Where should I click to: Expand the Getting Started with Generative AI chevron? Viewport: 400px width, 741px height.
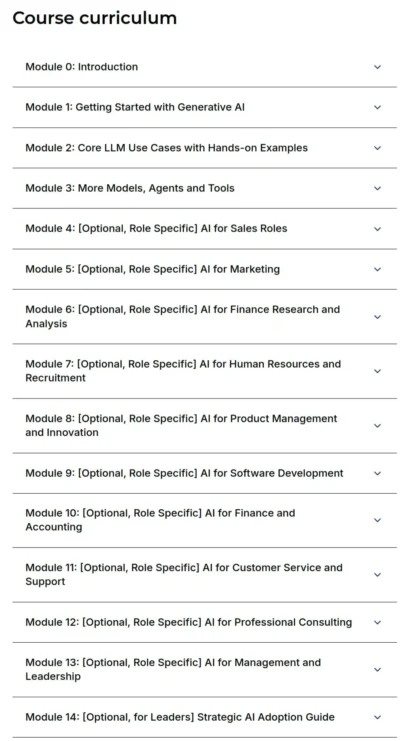tap(377, 107)
